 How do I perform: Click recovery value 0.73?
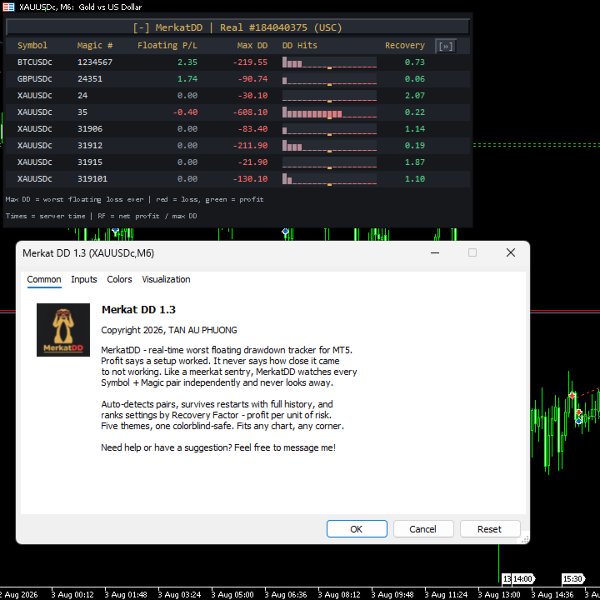(415, 62)
